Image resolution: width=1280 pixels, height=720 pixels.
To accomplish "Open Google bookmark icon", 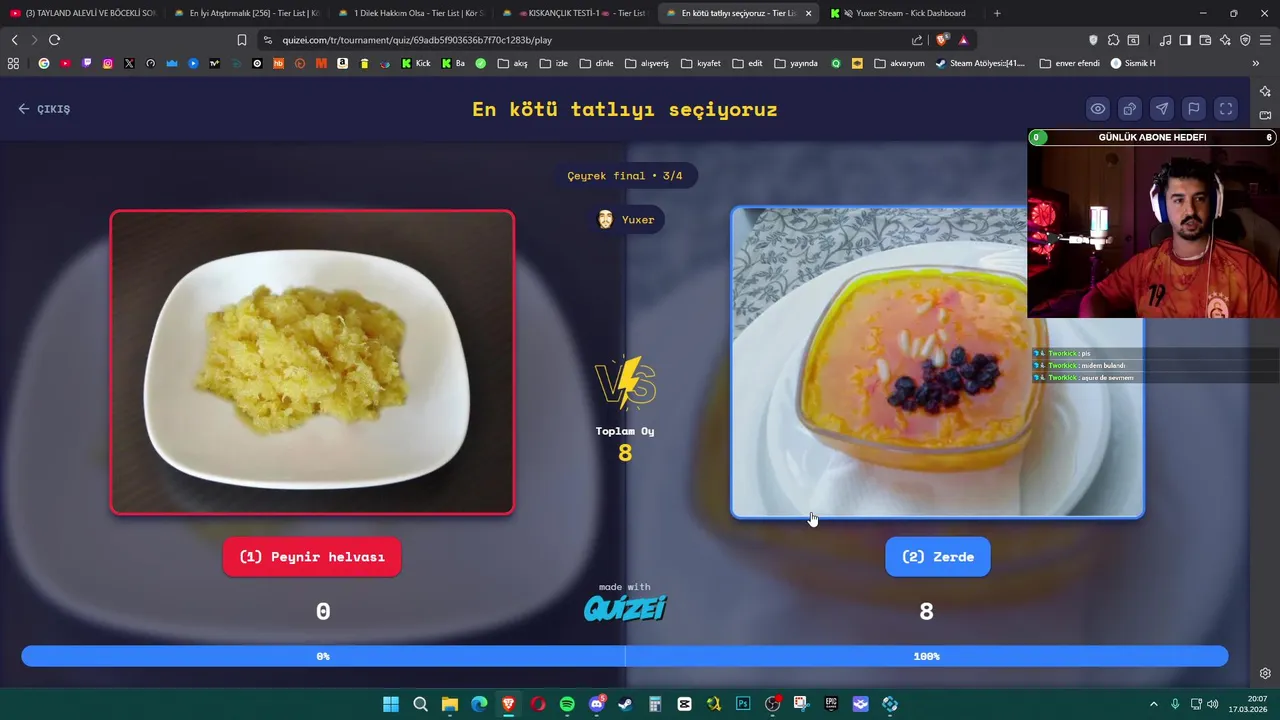I will (43, 63).
